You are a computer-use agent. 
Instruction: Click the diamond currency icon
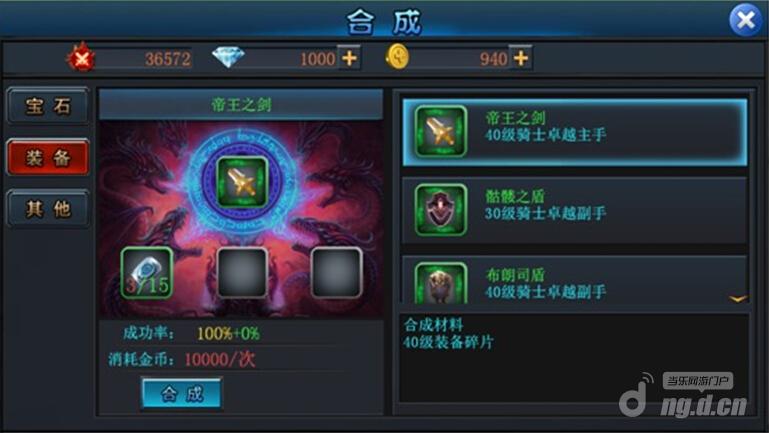pos(229,57)
